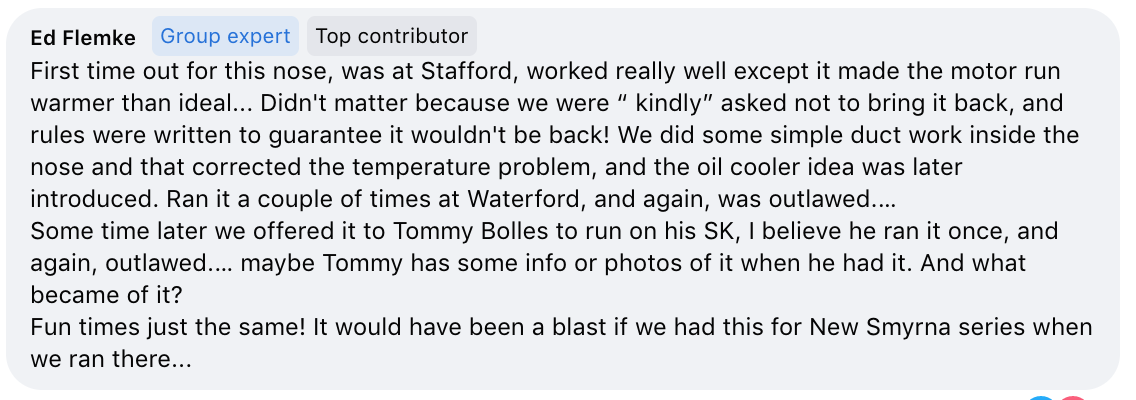Image resolution: width=1136 pixels, height=400 pixels.
Task: Click the quoted word "kindly"
Action: [670, 103]
